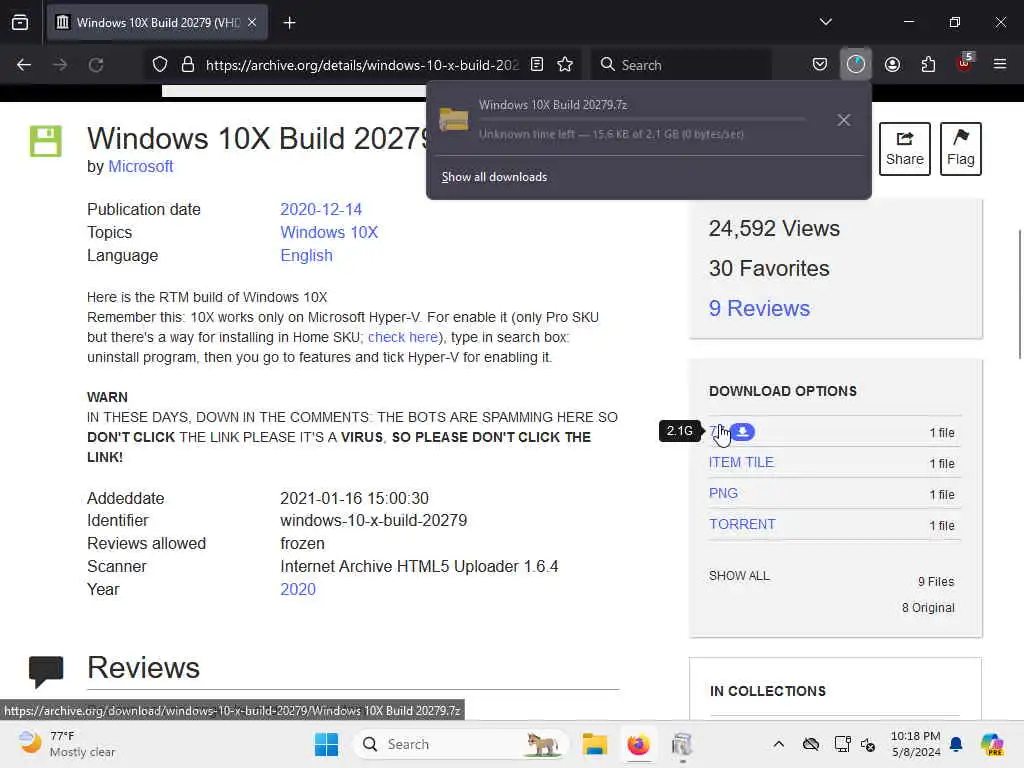
Task: Open Windows 10X topic link
Action: [x=329, y=232]
